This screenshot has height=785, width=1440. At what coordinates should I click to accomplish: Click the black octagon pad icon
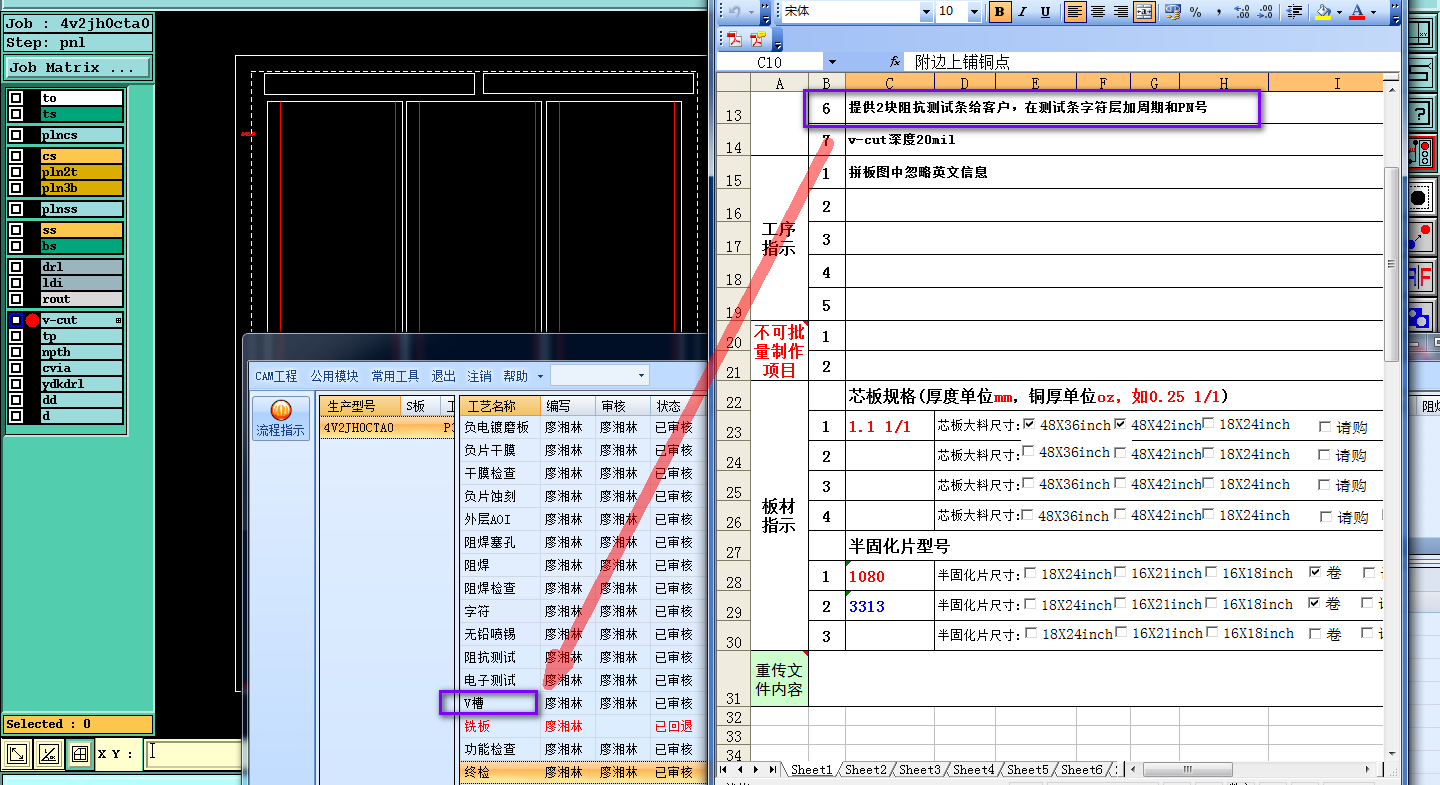(1418, 197)
